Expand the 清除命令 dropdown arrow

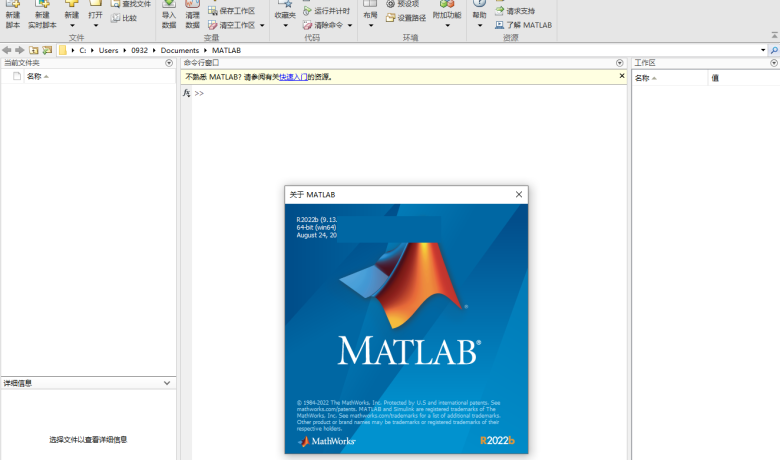click(x=350, y=25)
